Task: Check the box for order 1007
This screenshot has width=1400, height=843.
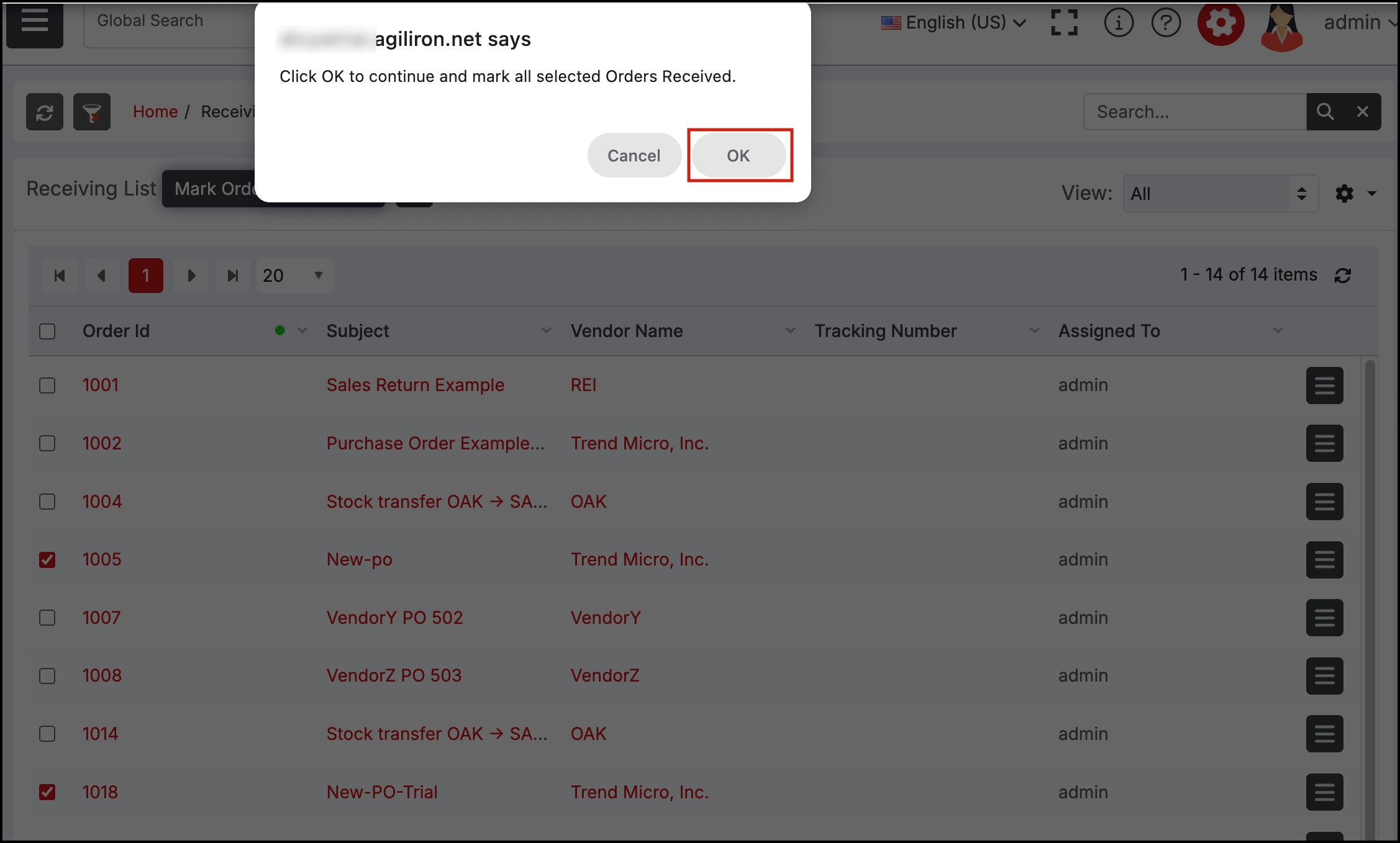Action: [47, 618]
